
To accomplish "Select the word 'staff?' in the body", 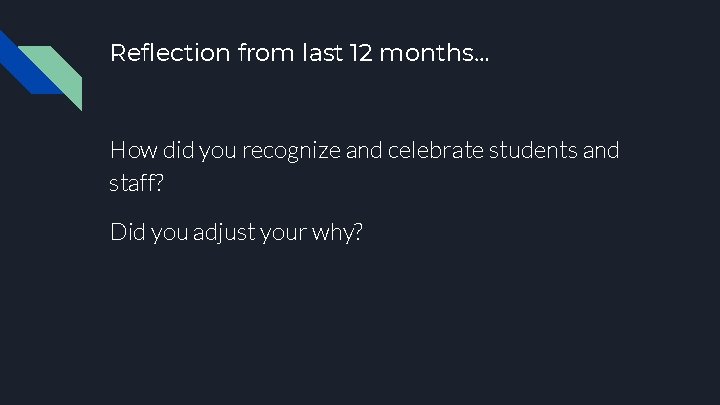I will pyautogui.click(x=137, y=183).
